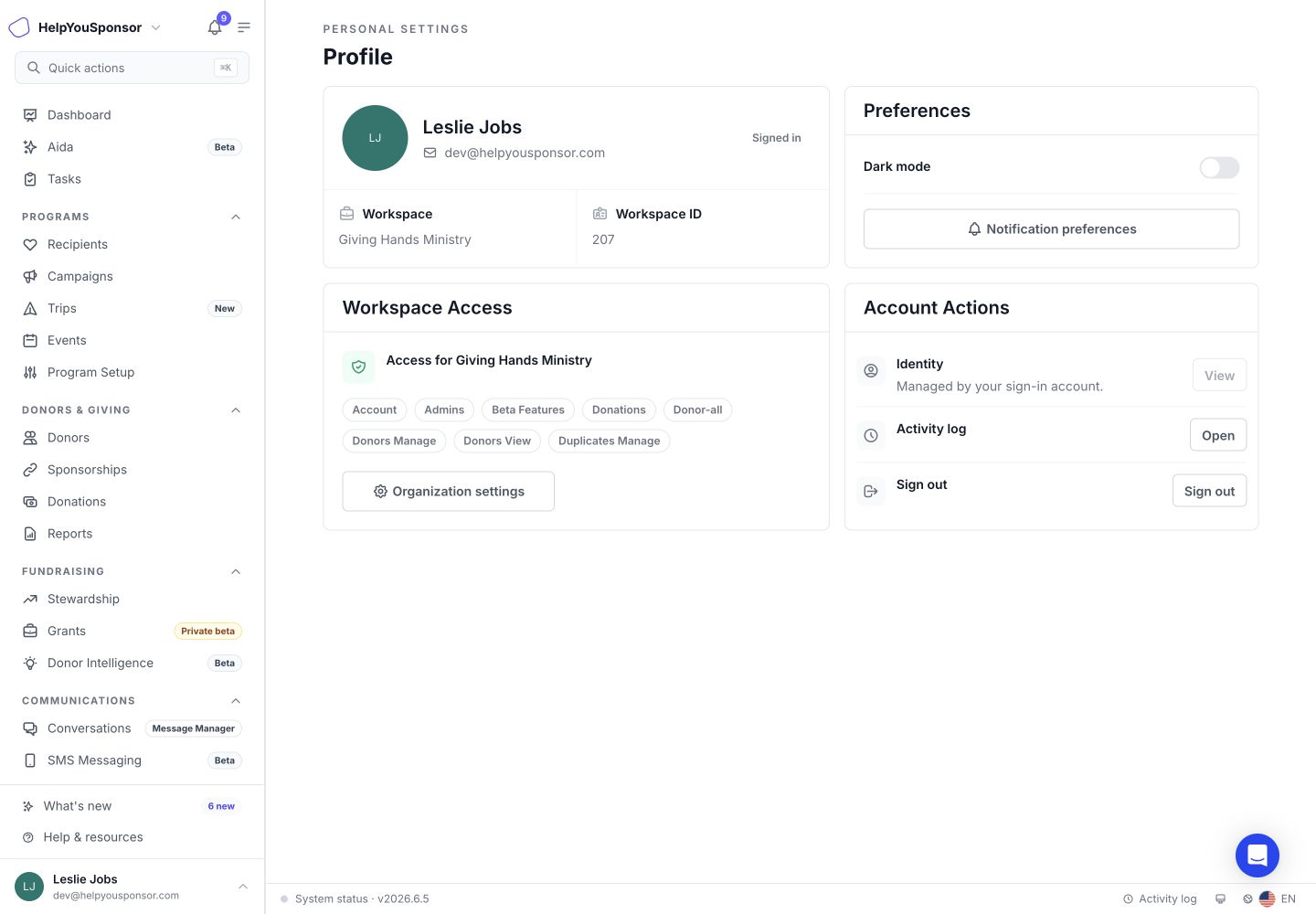This screenshot has height=914, width=1316.
Task: Open Donors in the sidebar
Action: [x=132, y=438]
